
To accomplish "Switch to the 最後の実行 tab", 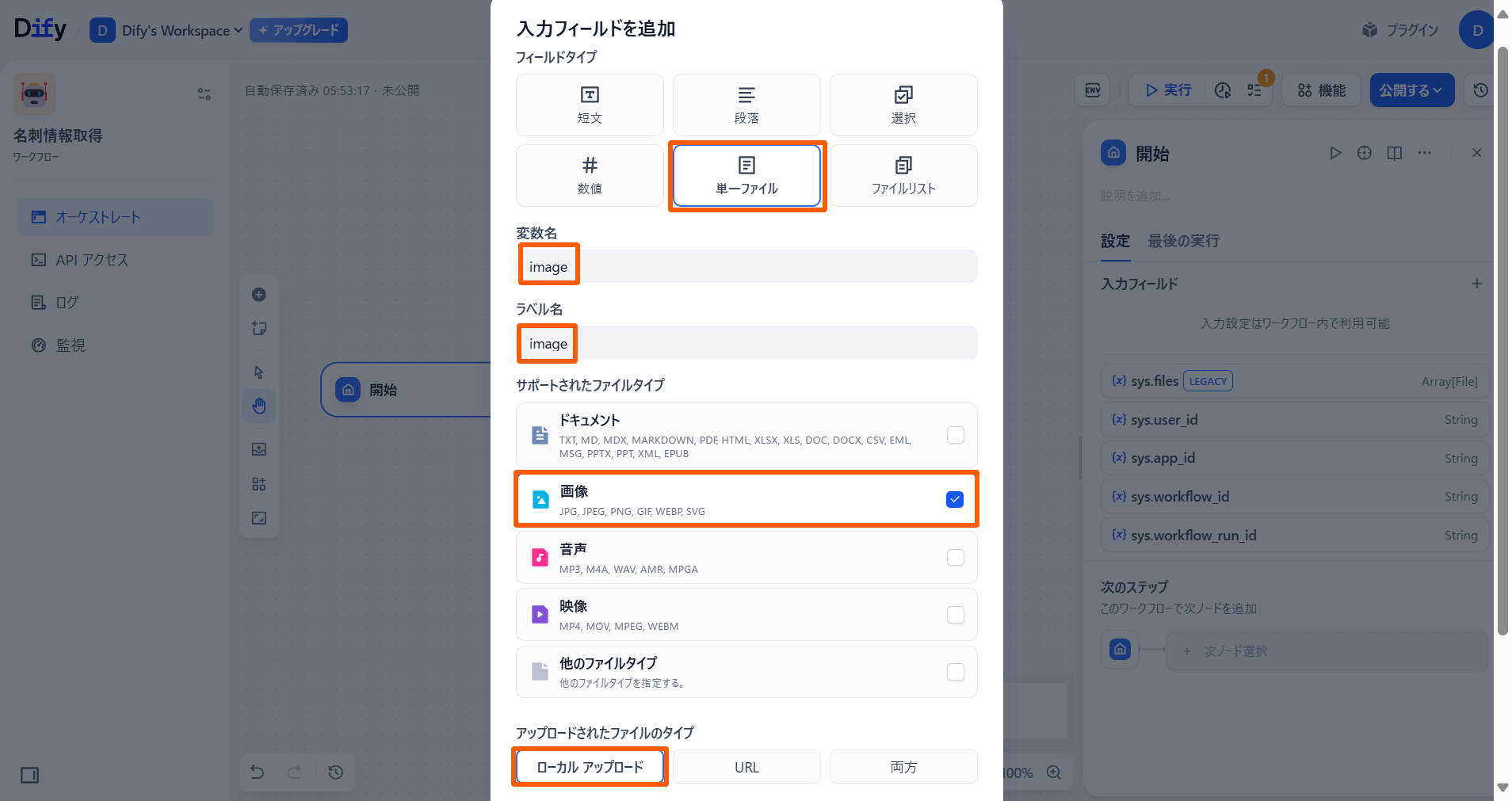I will [x=1183, y=241].
